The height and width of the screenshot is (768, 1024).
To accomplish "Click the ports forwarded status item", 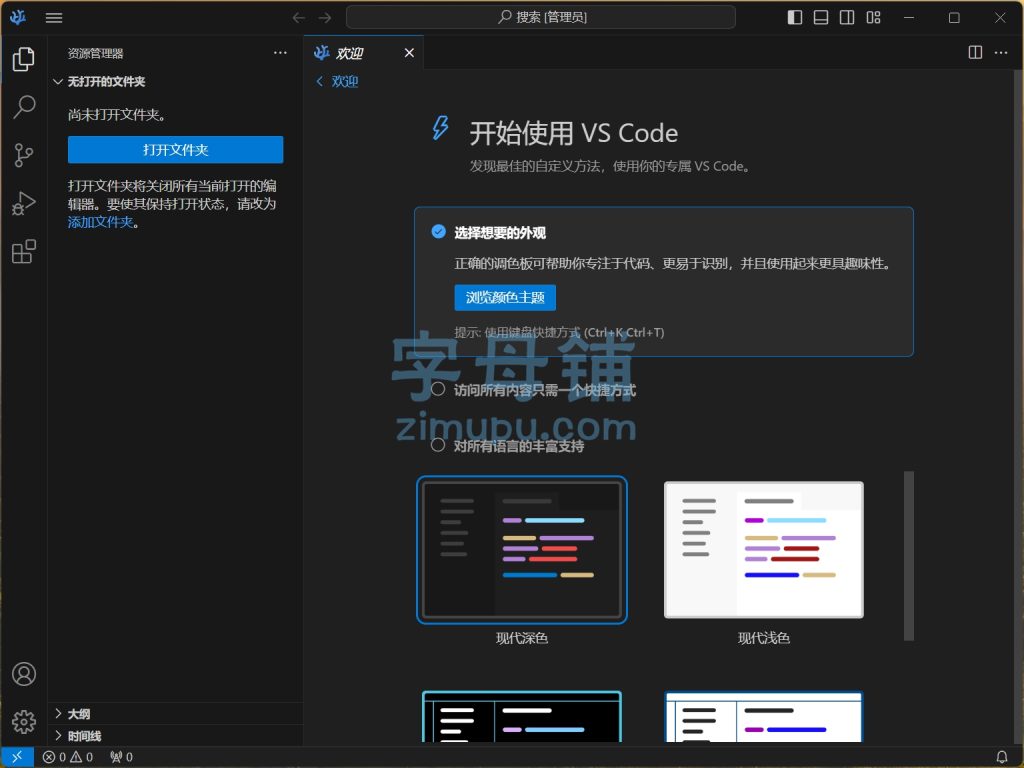I will tap(121, 757).
